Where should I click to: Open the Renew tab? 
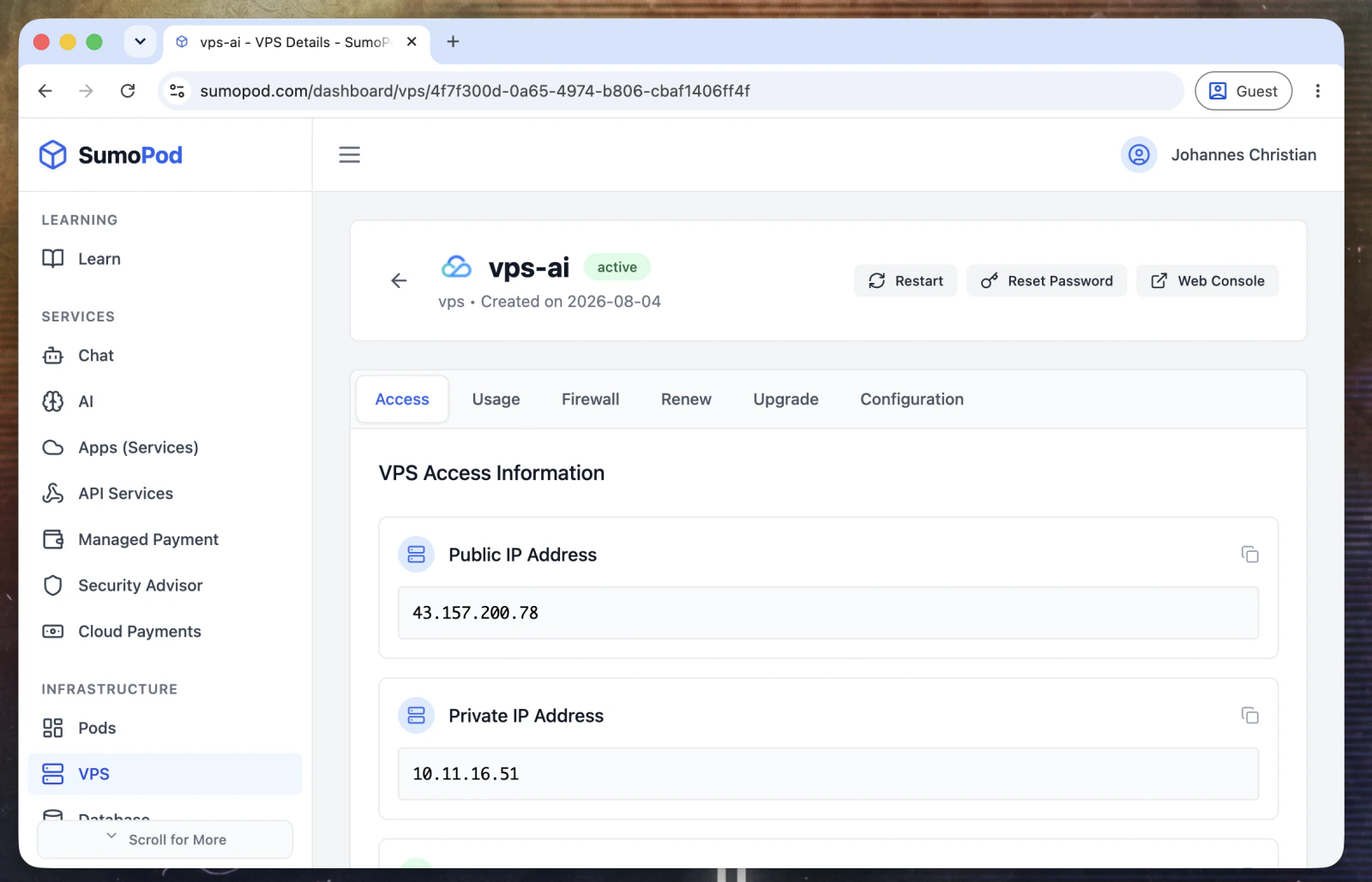[x=686, y=399]
